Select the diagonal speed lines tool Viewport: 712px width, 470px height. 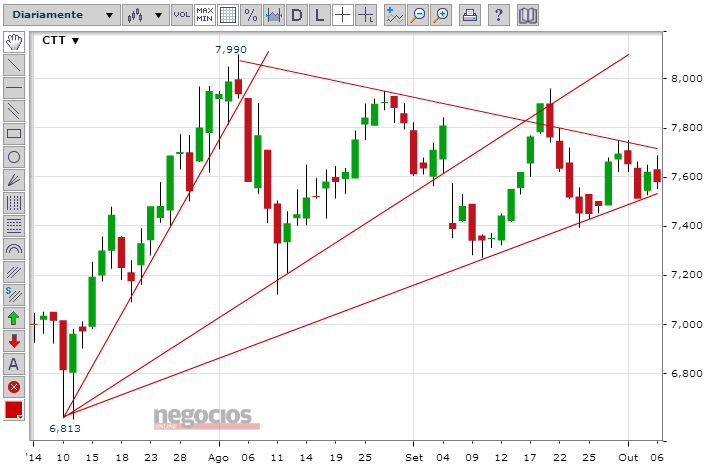[x=14, y=272]
